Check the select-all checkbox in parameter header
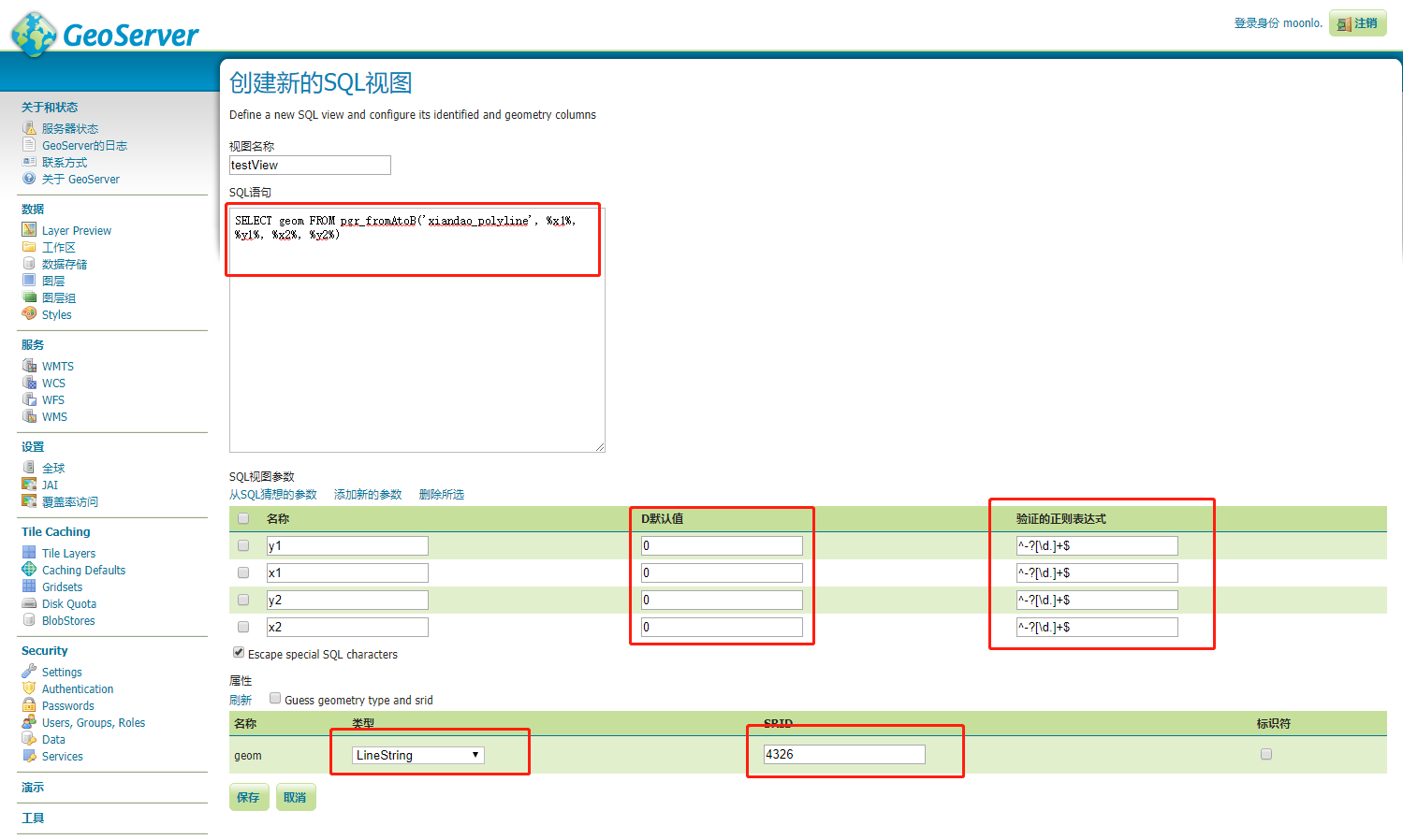The height and width of the screenshot is (840, 1403). pos(242,518)
